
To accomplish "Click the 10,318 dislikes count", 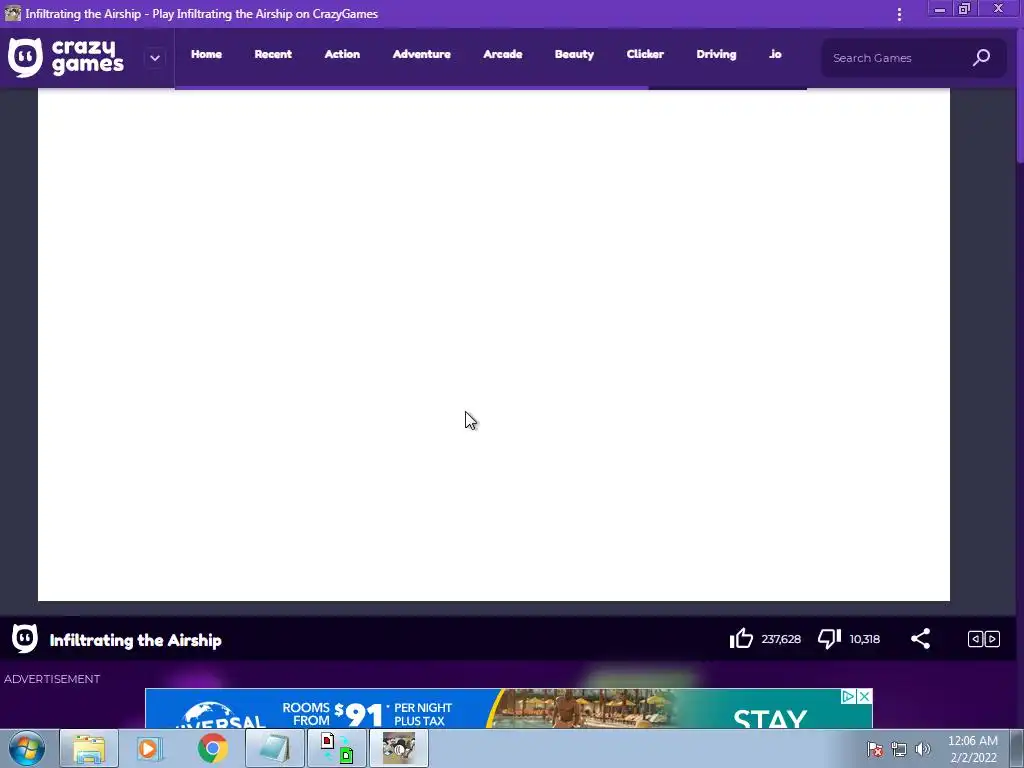I will coord(865,639).
